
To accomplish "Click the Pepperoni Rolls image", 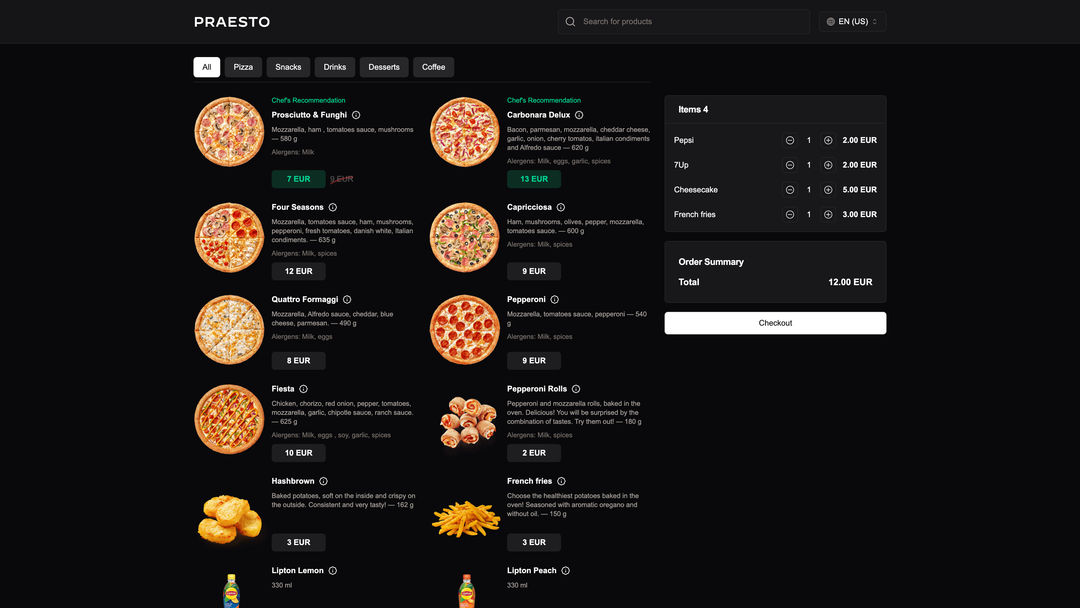I will [x=468, y=421].
